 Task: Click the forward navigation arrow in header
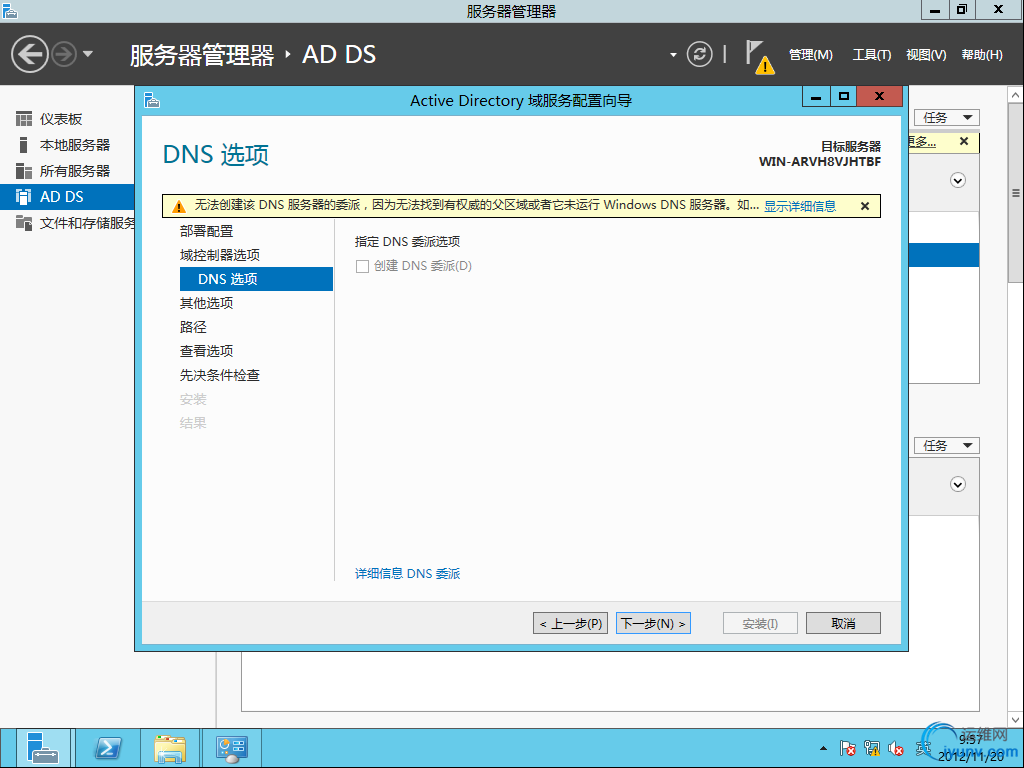pyautogui.click(x=64, y=54)
